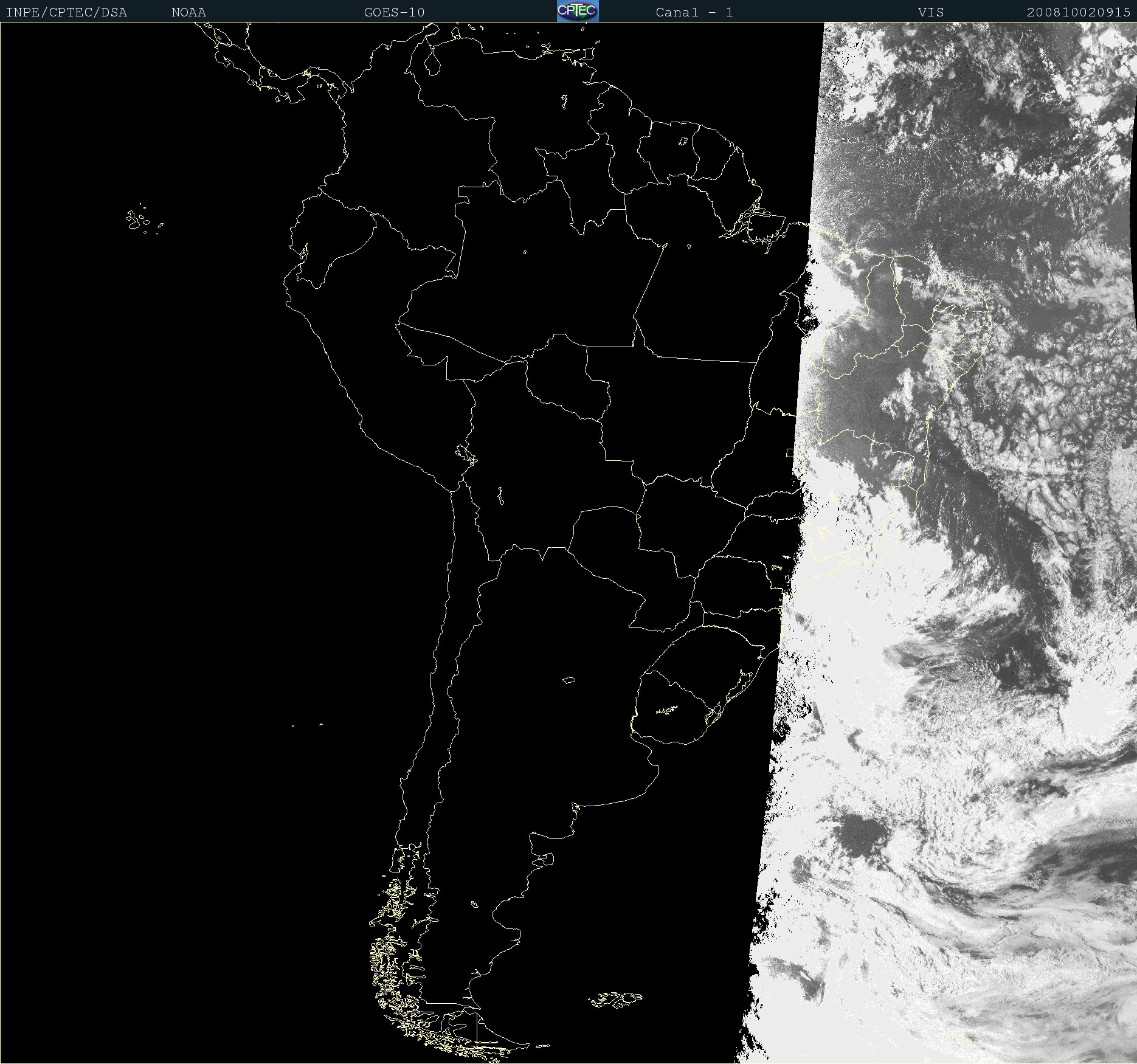Click the INPE/CPTEC/DSA header text

click(66, 12)
